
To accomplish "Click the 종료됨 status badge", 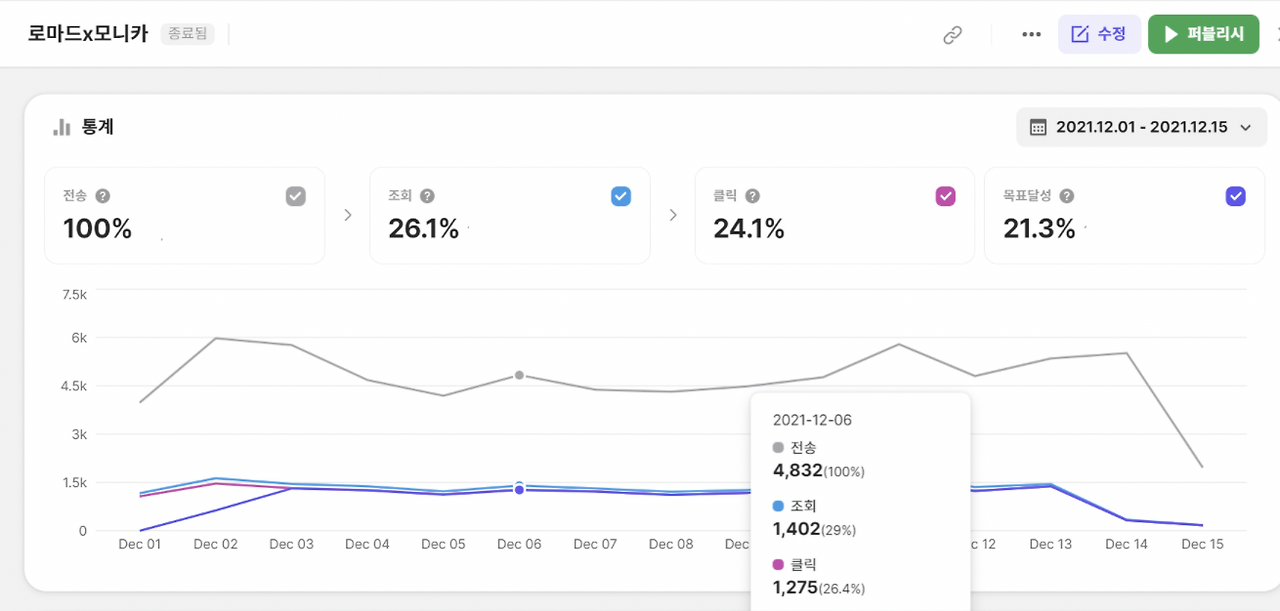I will (187, 34).
